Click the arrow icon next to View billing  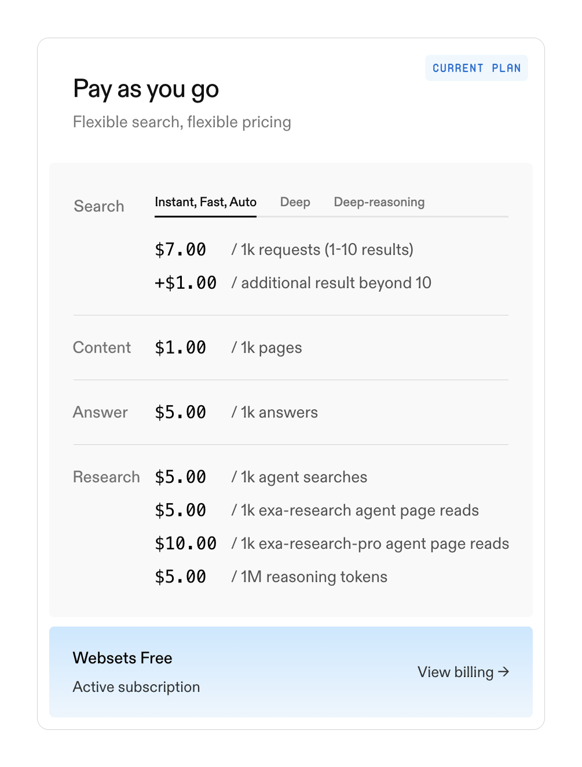[503, 672]
